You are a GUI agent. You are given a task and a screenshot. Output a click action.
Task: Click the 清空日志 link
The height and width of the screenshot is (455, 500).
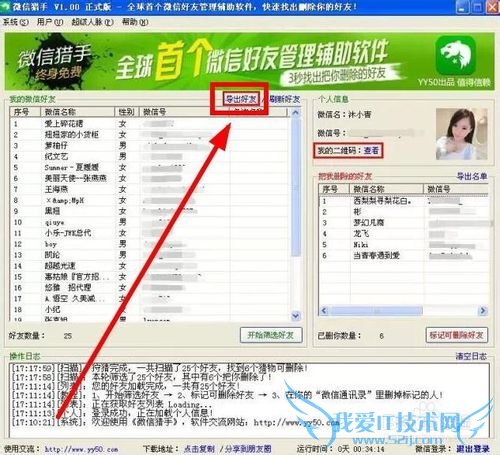point(471,356)
